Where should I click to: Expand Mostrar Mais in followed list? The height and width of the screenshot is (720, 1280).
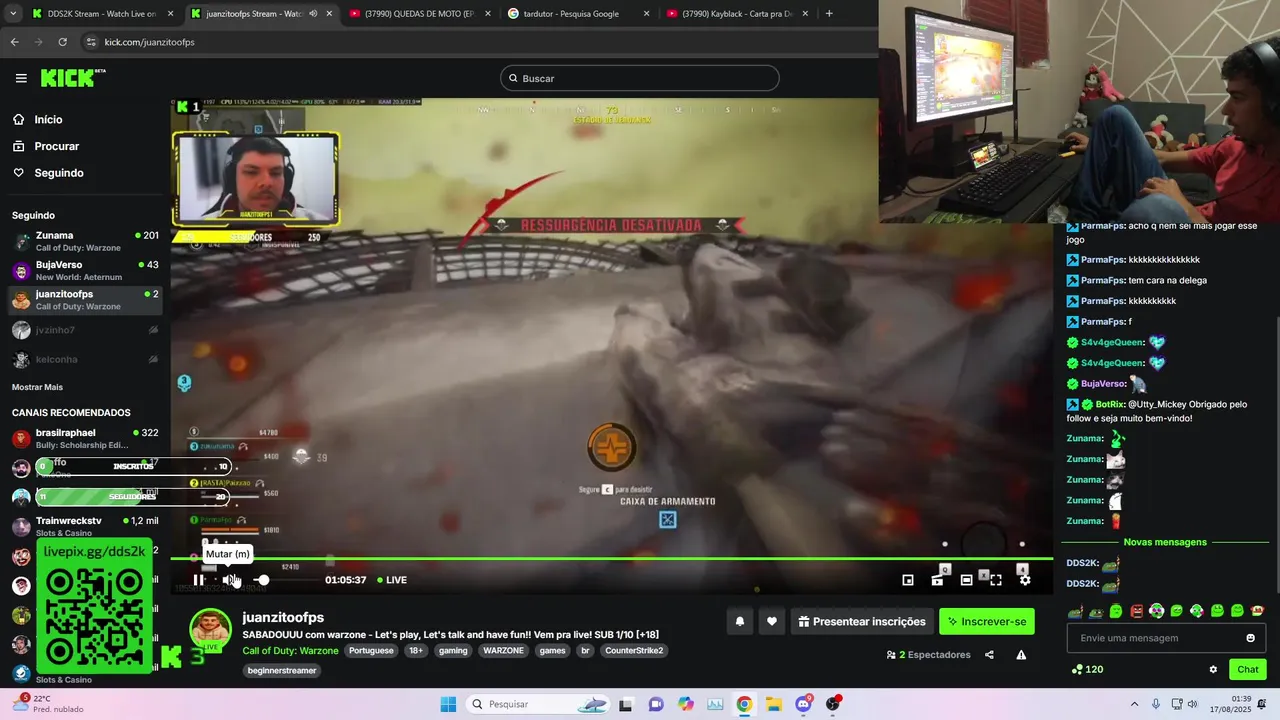click(x=37, y=387)
